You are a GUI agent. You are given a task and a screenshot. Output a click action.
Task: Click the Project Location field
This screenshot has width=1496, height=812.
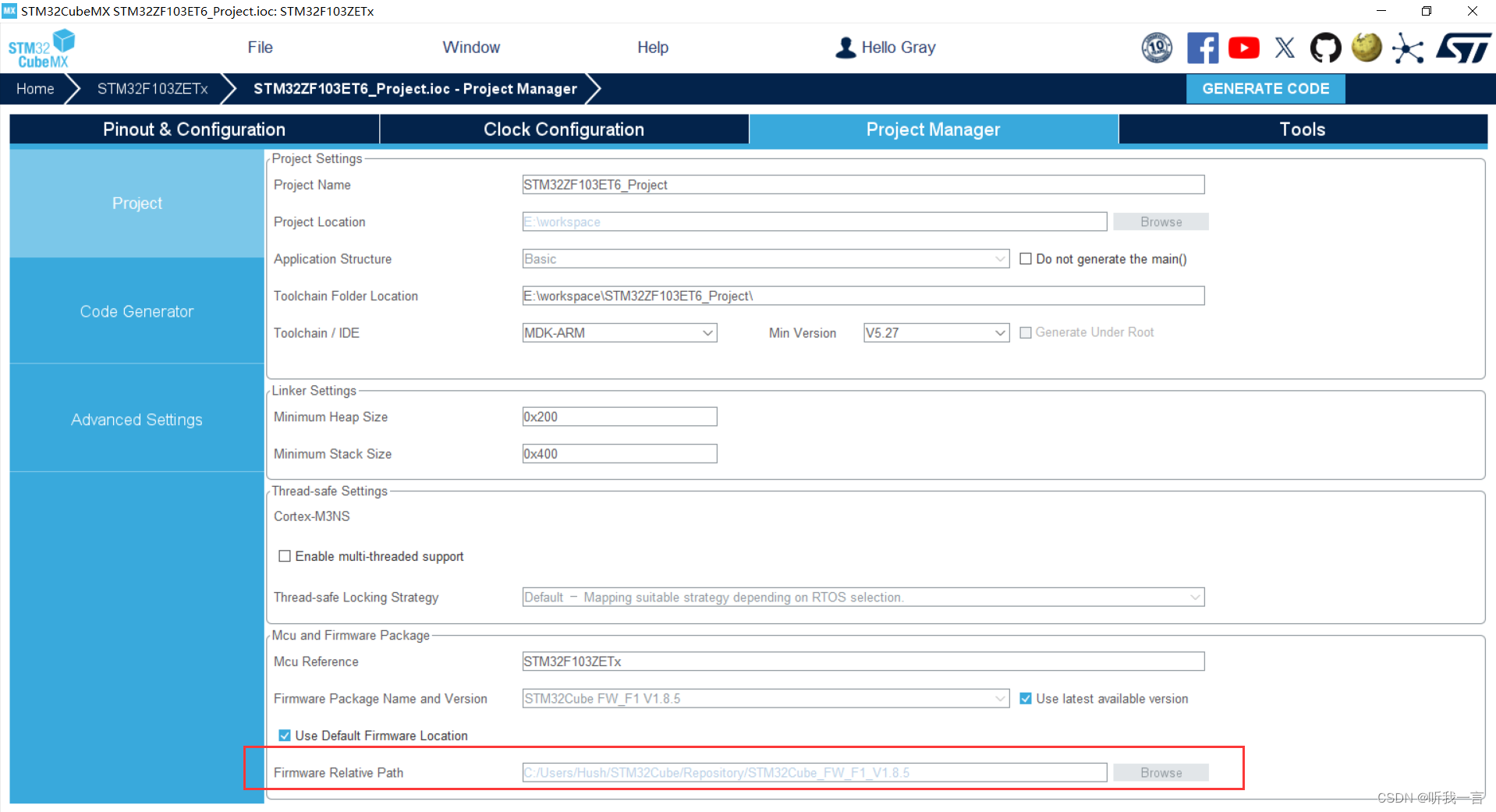coord(814,222)
